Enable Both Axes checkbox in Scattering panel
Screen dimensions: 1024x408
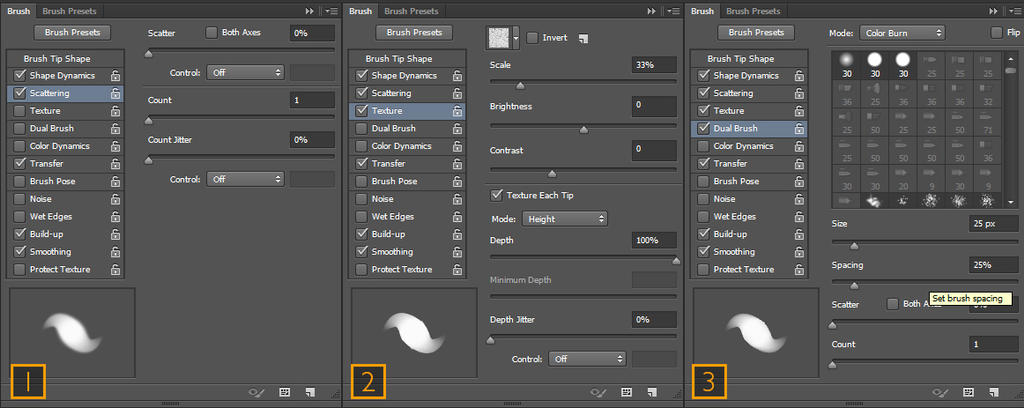pyautogui.click(x=212, y=33)
